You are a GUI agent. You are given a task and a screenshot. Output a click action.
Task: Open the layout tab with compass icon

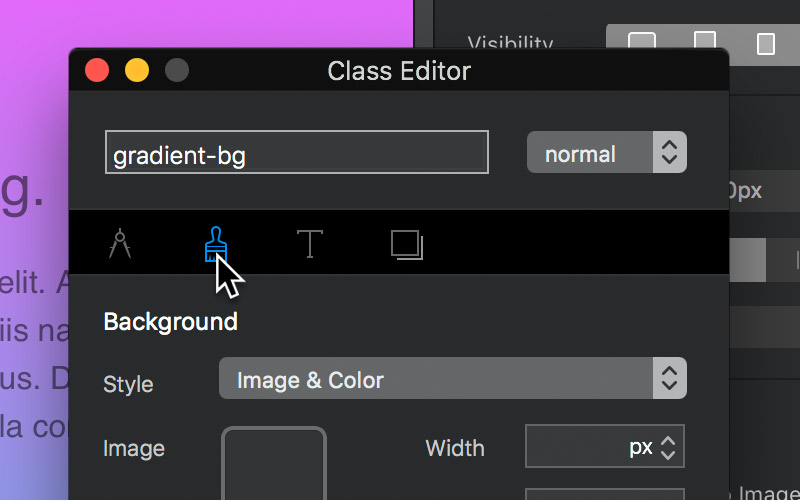[120, 244]
